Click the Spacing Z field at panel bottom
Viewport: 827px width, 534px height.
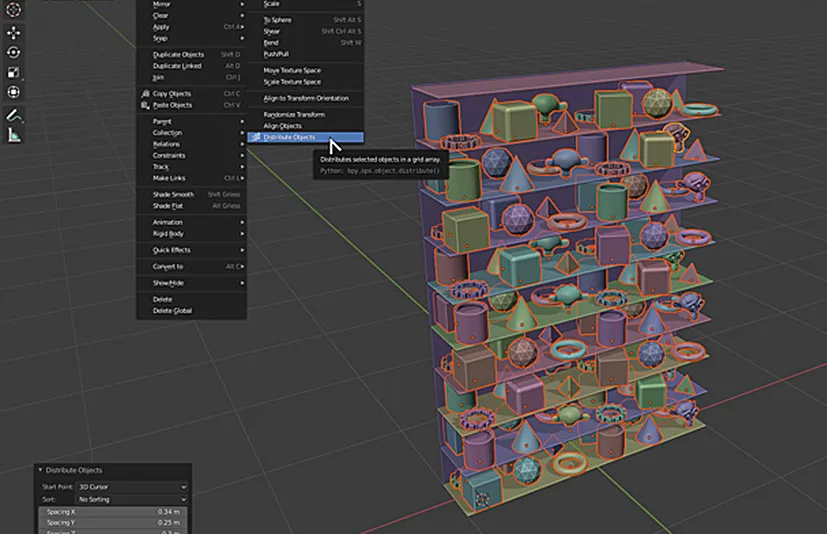point(113,531)
